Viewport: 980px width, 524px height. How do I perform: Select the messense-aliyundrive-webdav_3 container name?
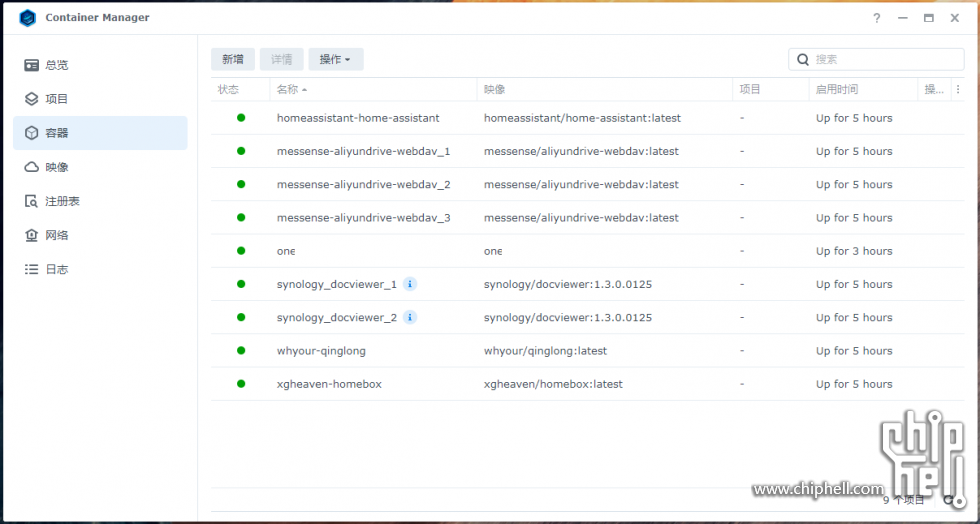(x=364, y=218)
